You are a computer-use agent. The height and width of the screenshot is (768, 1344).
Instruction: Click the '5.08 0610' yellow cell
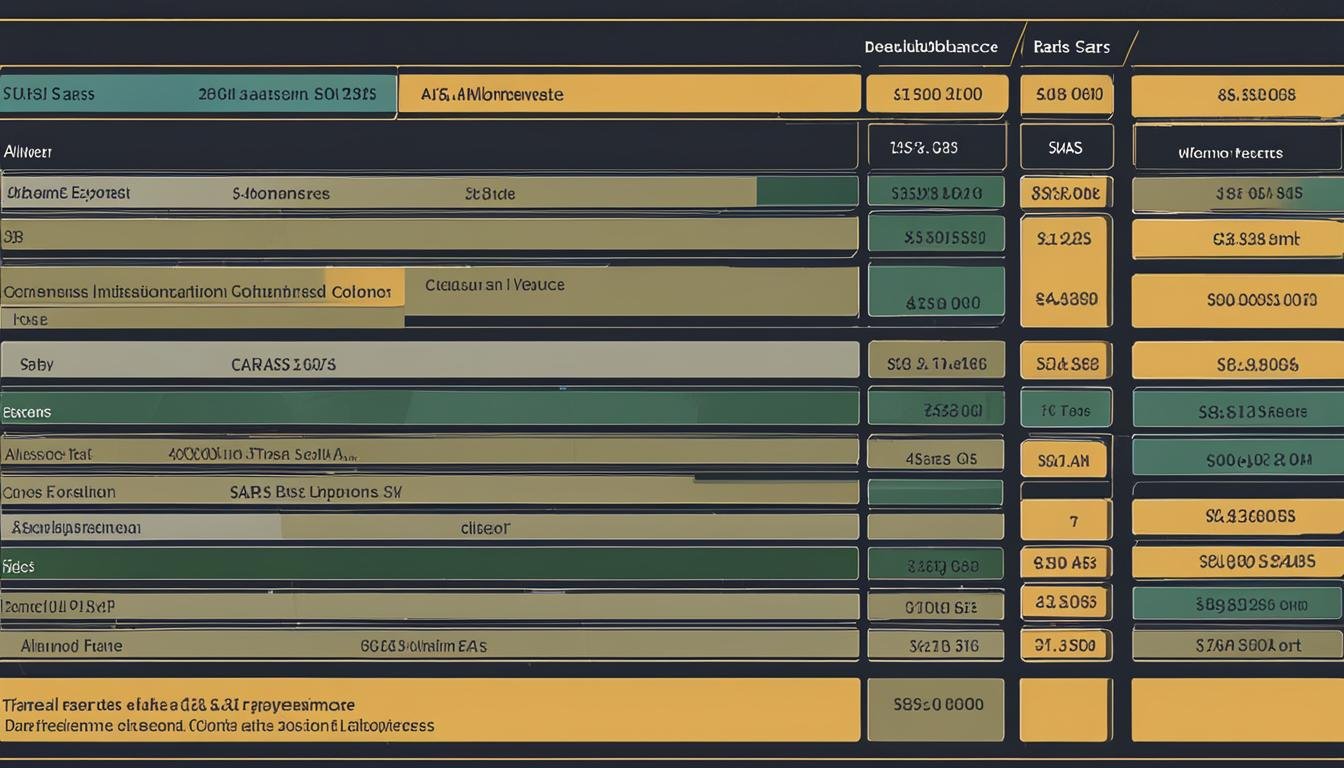(x=1067, y=94)
